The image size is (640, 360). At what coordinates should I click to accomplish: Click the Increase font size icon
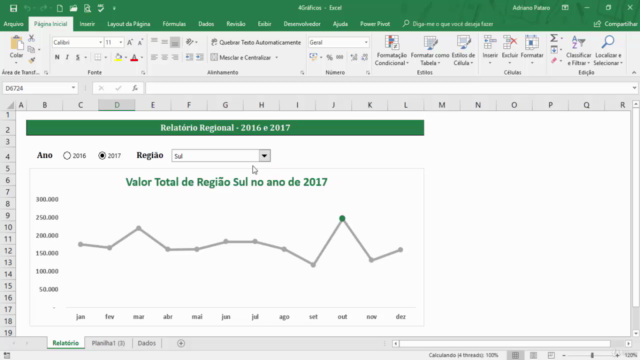130,42
